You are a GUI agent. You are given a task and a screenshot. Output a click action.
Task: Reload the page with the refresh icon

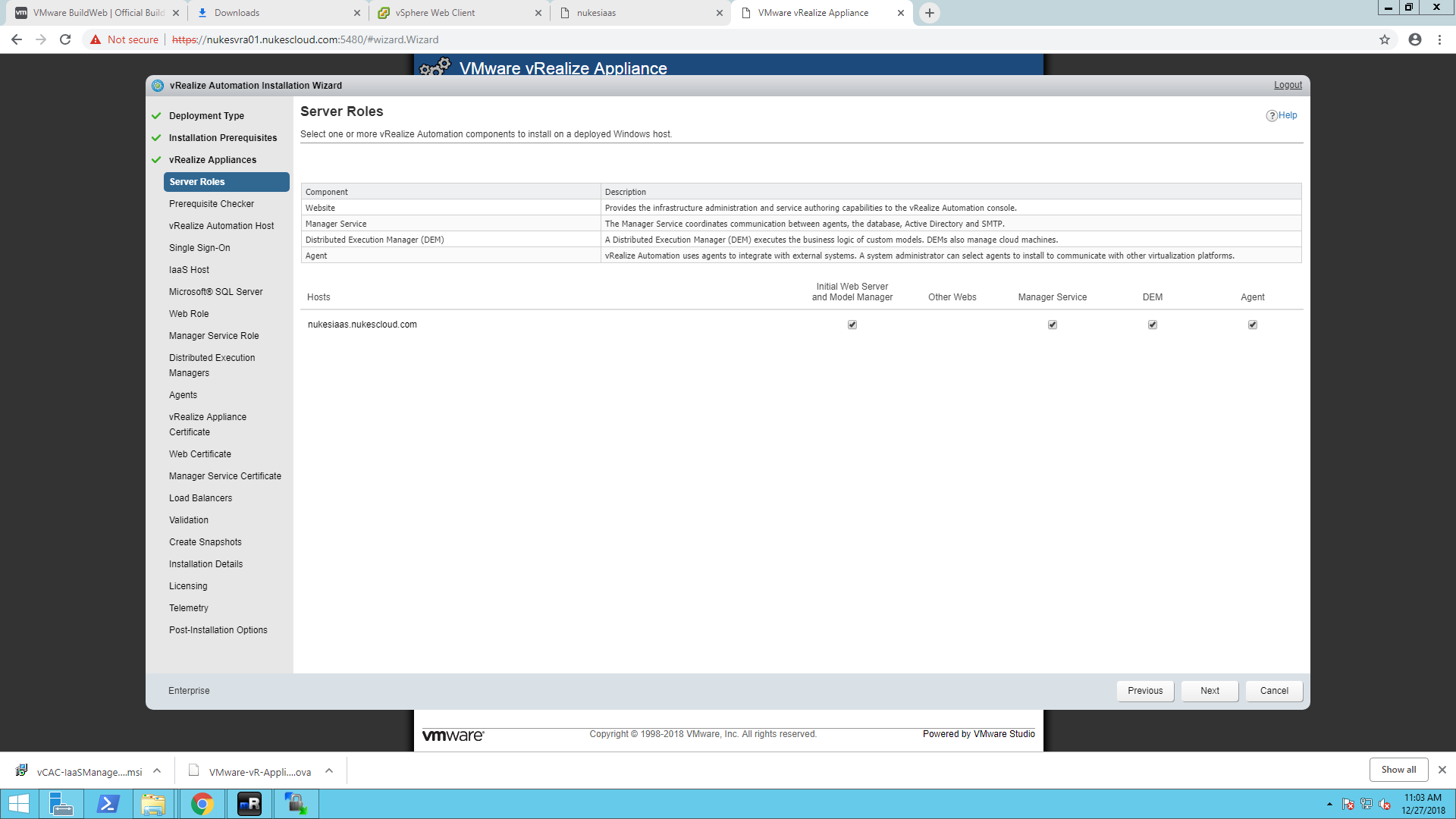pos(65,39)
